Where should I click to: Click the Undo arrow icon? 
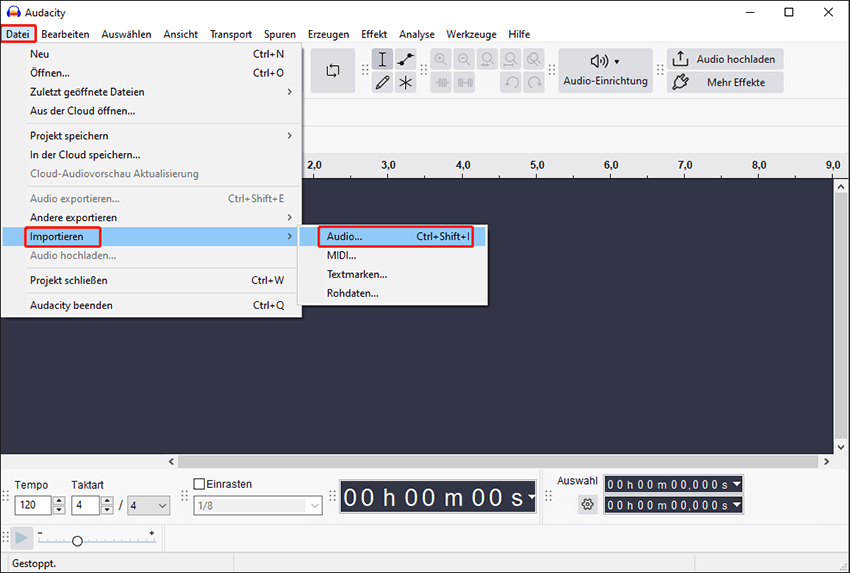pos(511,82)
